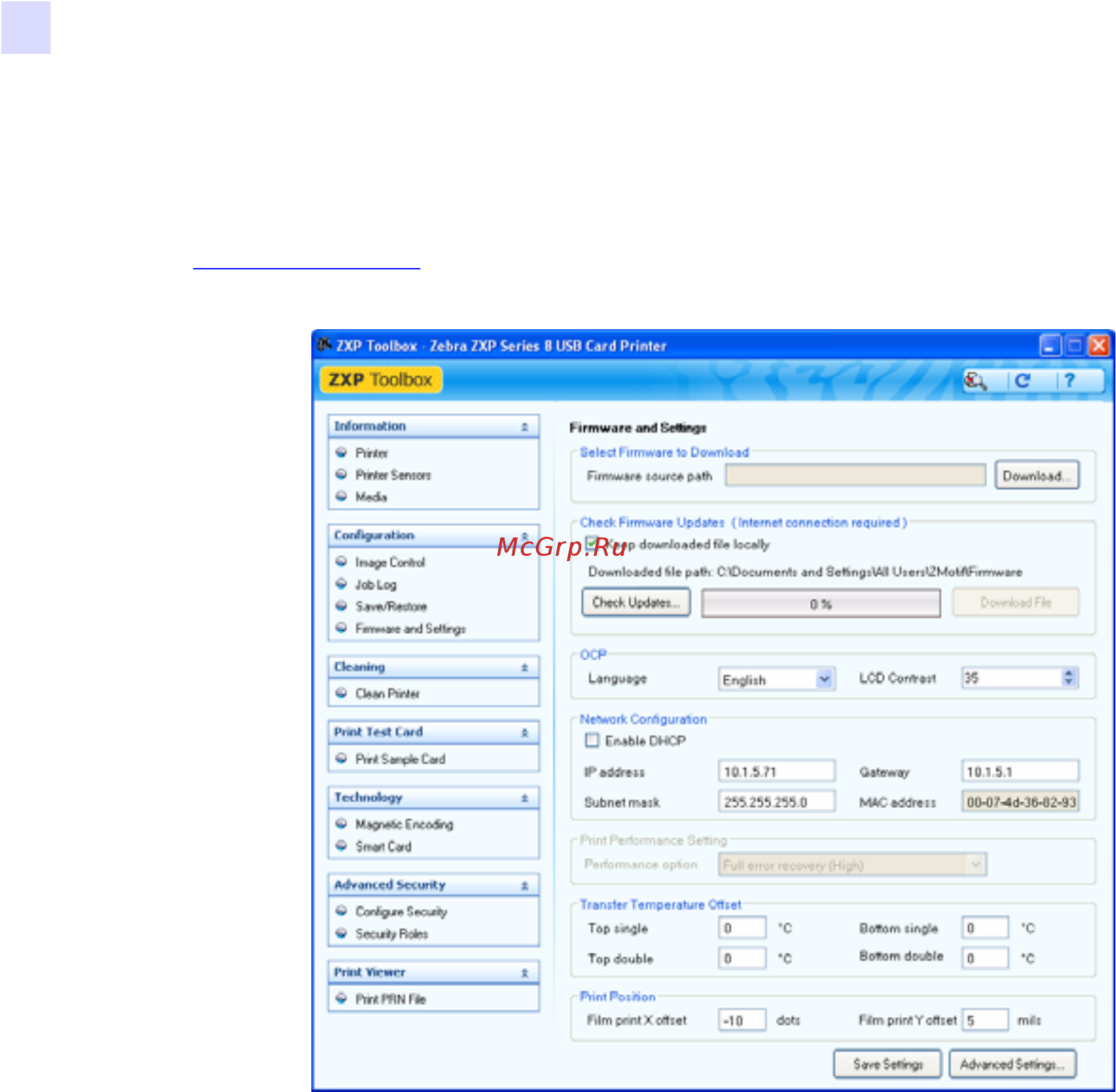Click bullet icon beside Print Sample Card
The height and width of the screenshot is (1092, 1116).
coord(341,758)
